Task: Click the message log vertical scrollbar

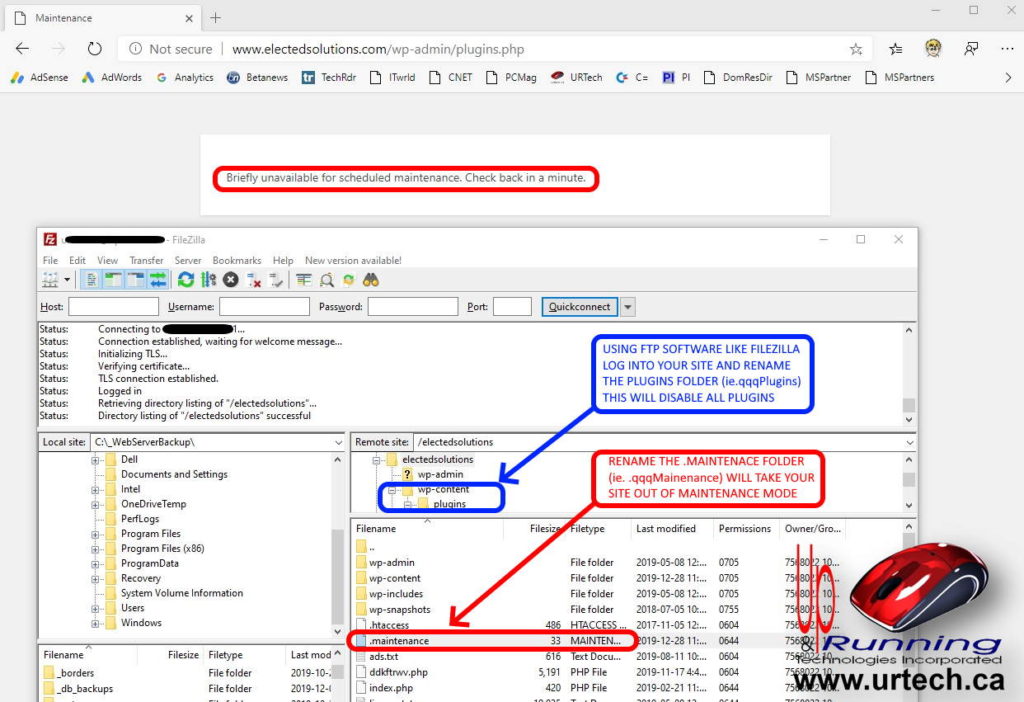Action: pyautogui.click(x=908, y=370)
